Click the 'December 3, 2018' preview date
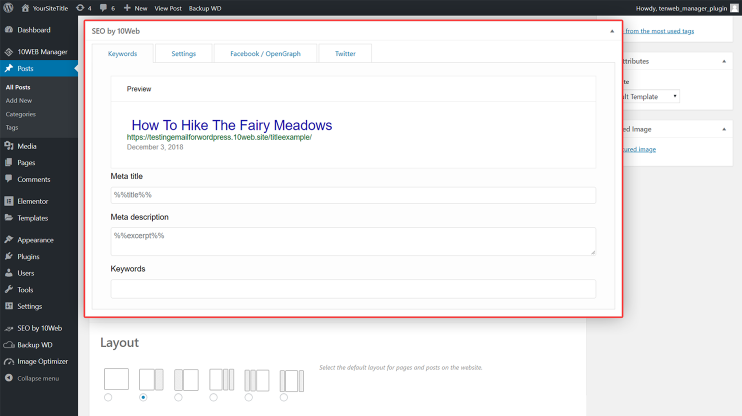The height and width of the screenshot is (416, 742). point(155,147)
